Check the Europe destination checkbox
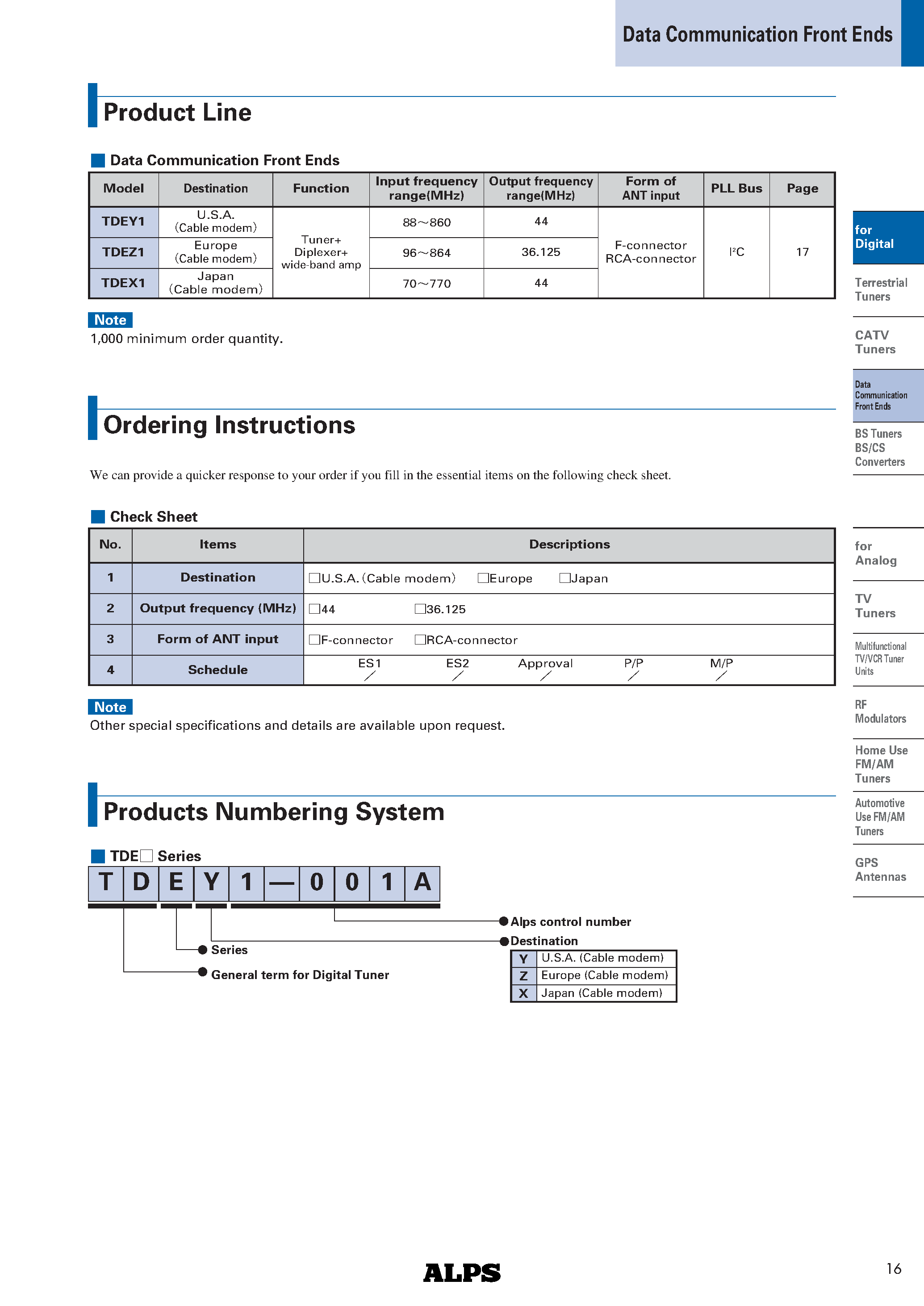924x1306 pixels. (483, 578)
